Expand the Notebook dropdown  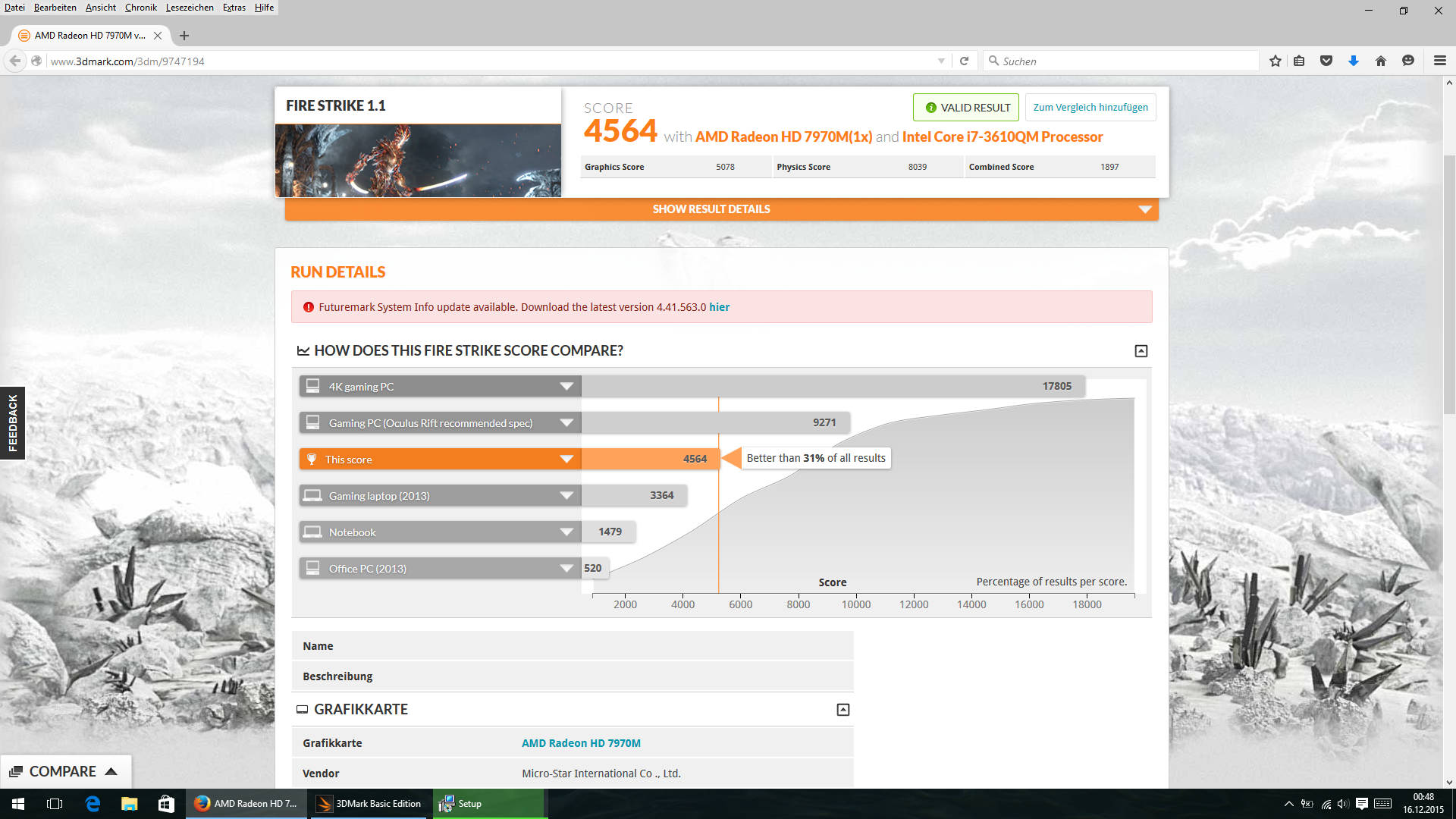(566, 532)
